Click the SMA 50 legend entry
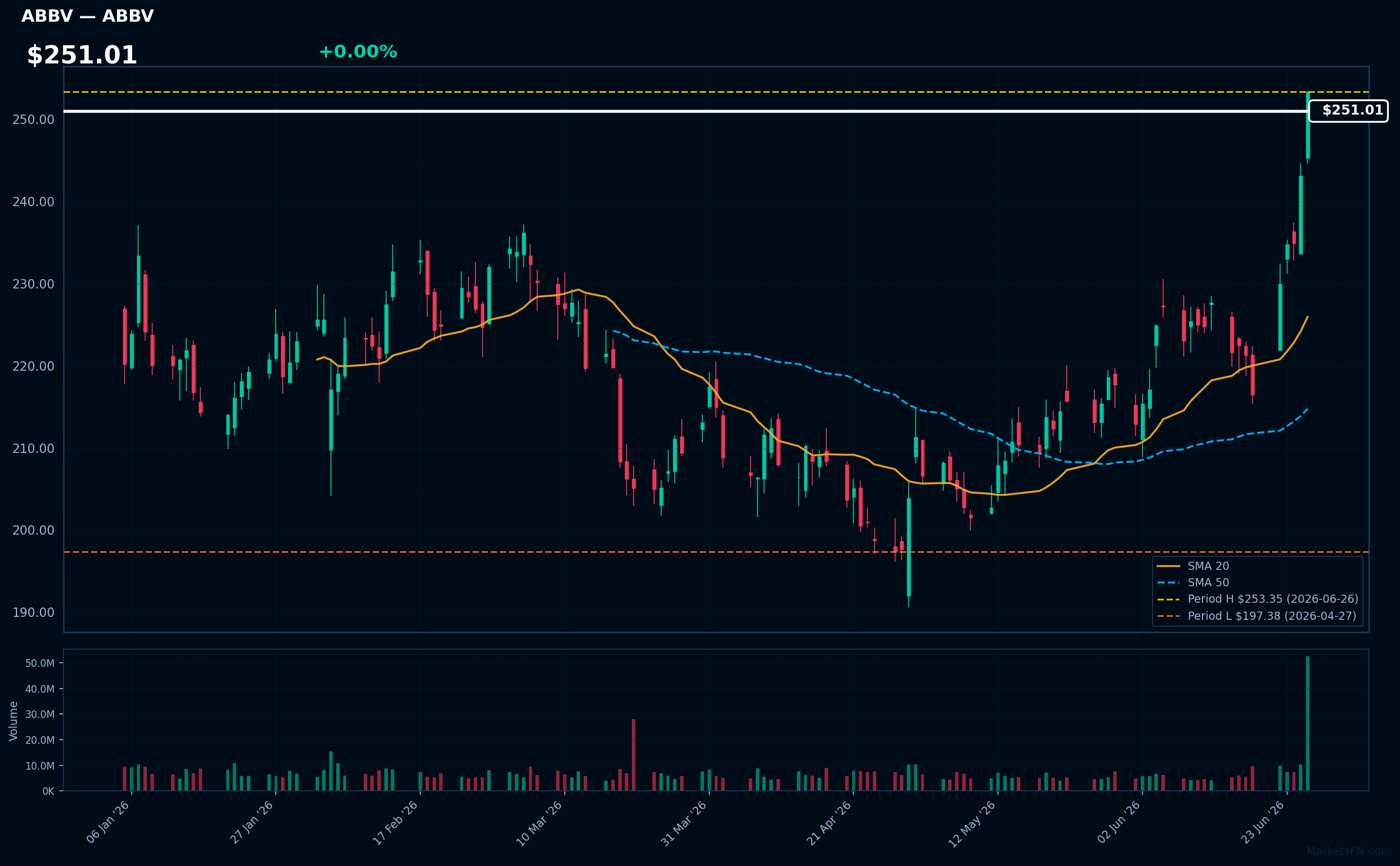Image resolution: width=1400 pixels, height=866 pixels. [1193, 582]
